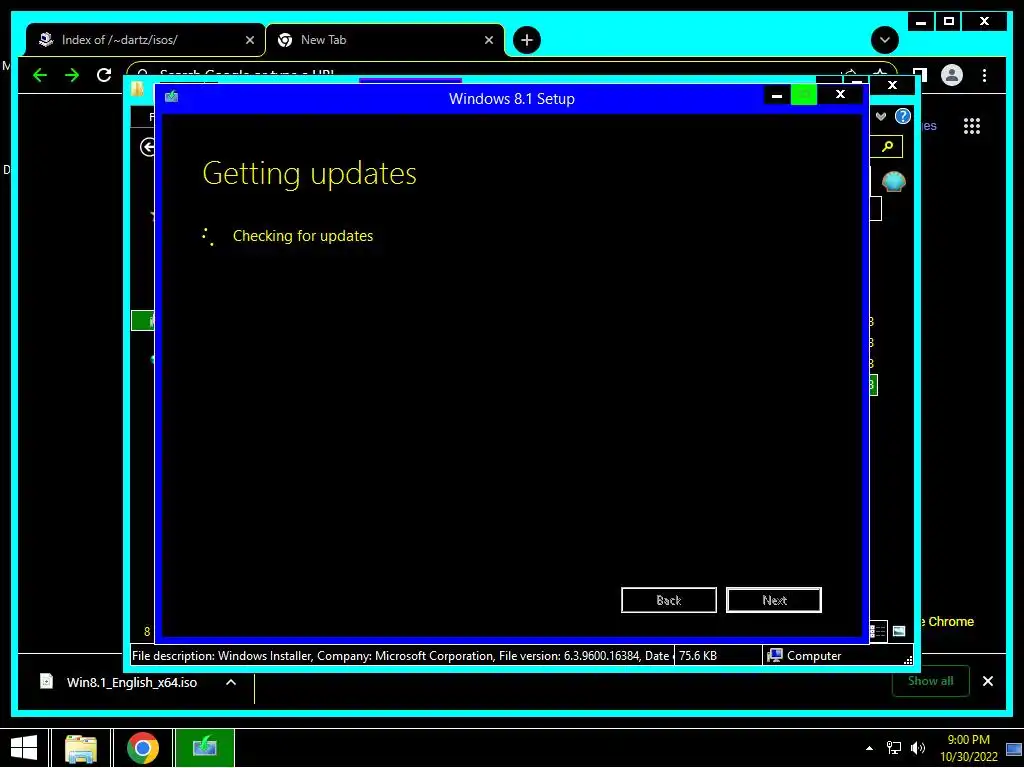
Task: Show hidden tray icons arrow
Action: [869, 748]
